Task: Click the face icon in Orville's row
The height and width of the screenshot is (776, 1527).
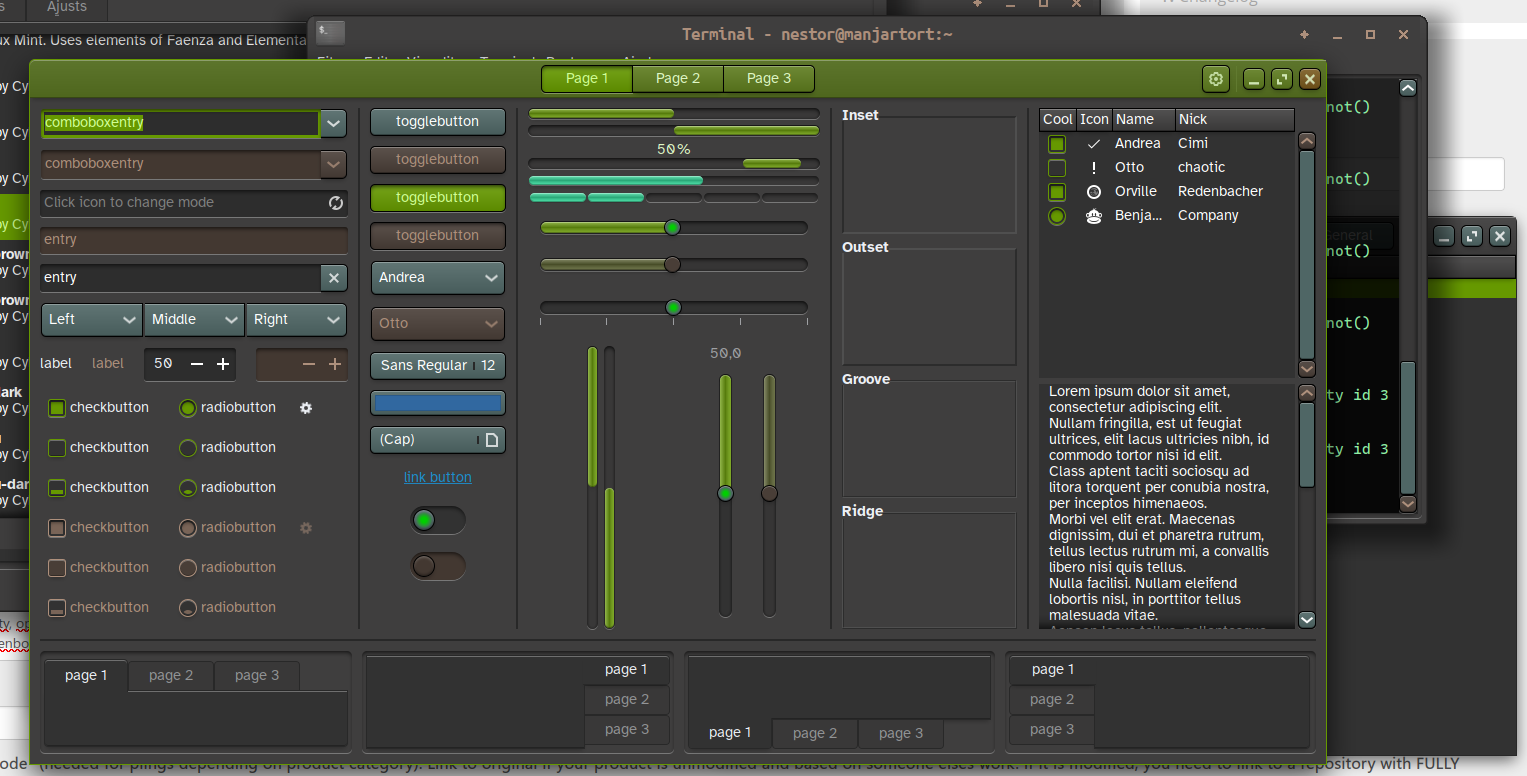Action: (1094, 192)
